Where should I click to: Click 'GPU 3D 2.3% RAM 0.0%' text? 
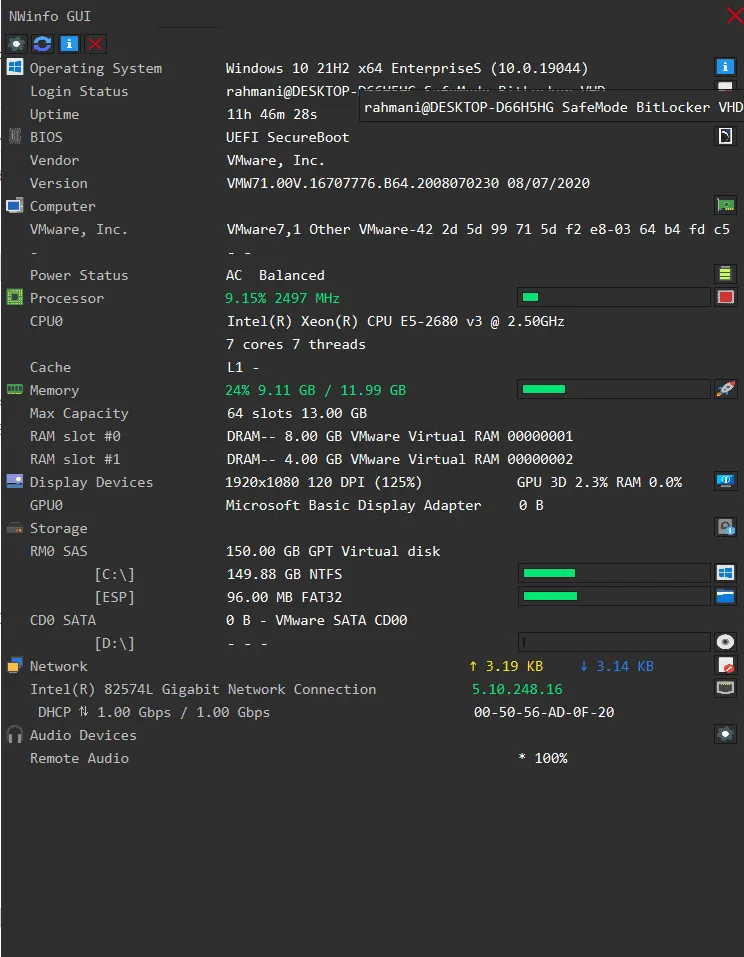point(599,482)
